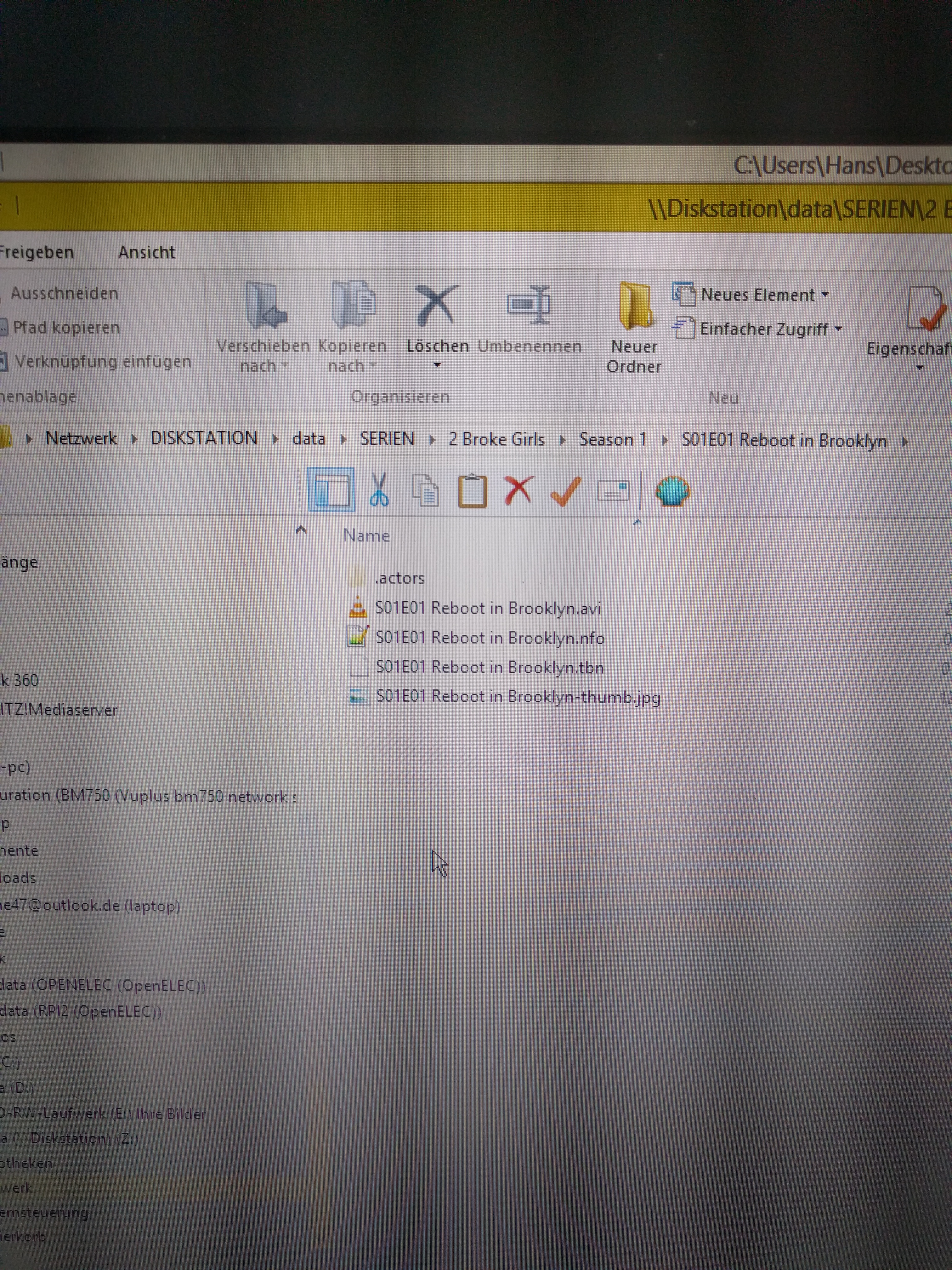Click the orange checkmark toolbar icon

click(x=566, y=491)
